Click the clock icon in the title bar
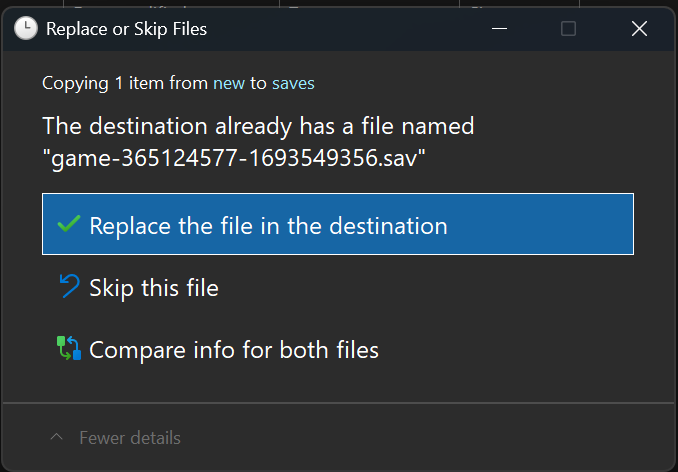 click(26, 29)
